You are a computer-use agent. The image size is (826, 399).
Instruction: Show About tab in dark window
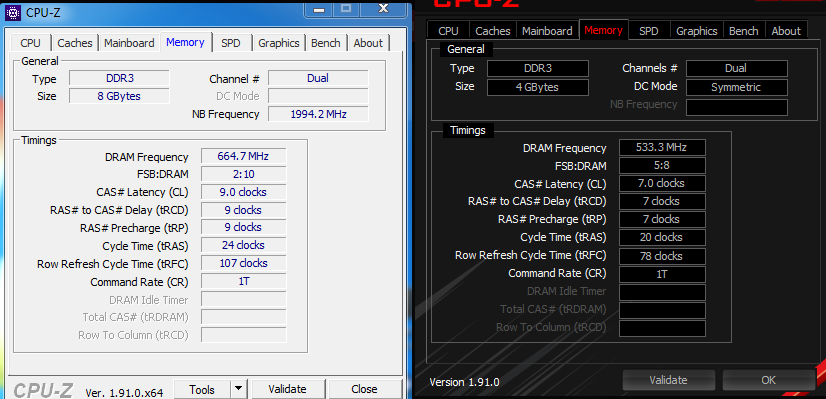point(786,31)
